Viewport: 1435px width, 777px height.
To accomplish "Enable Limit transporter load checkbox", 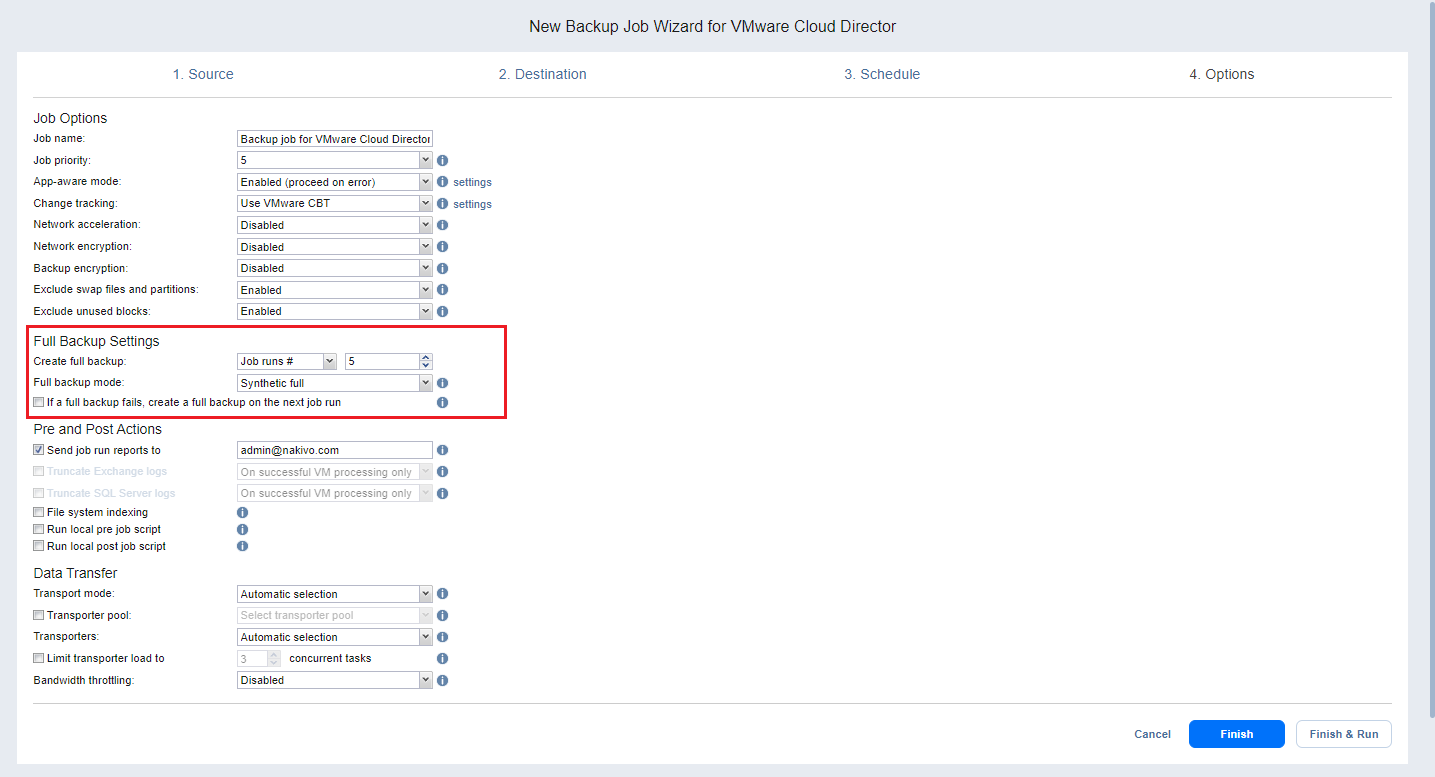I will click(x=39, y=658).
